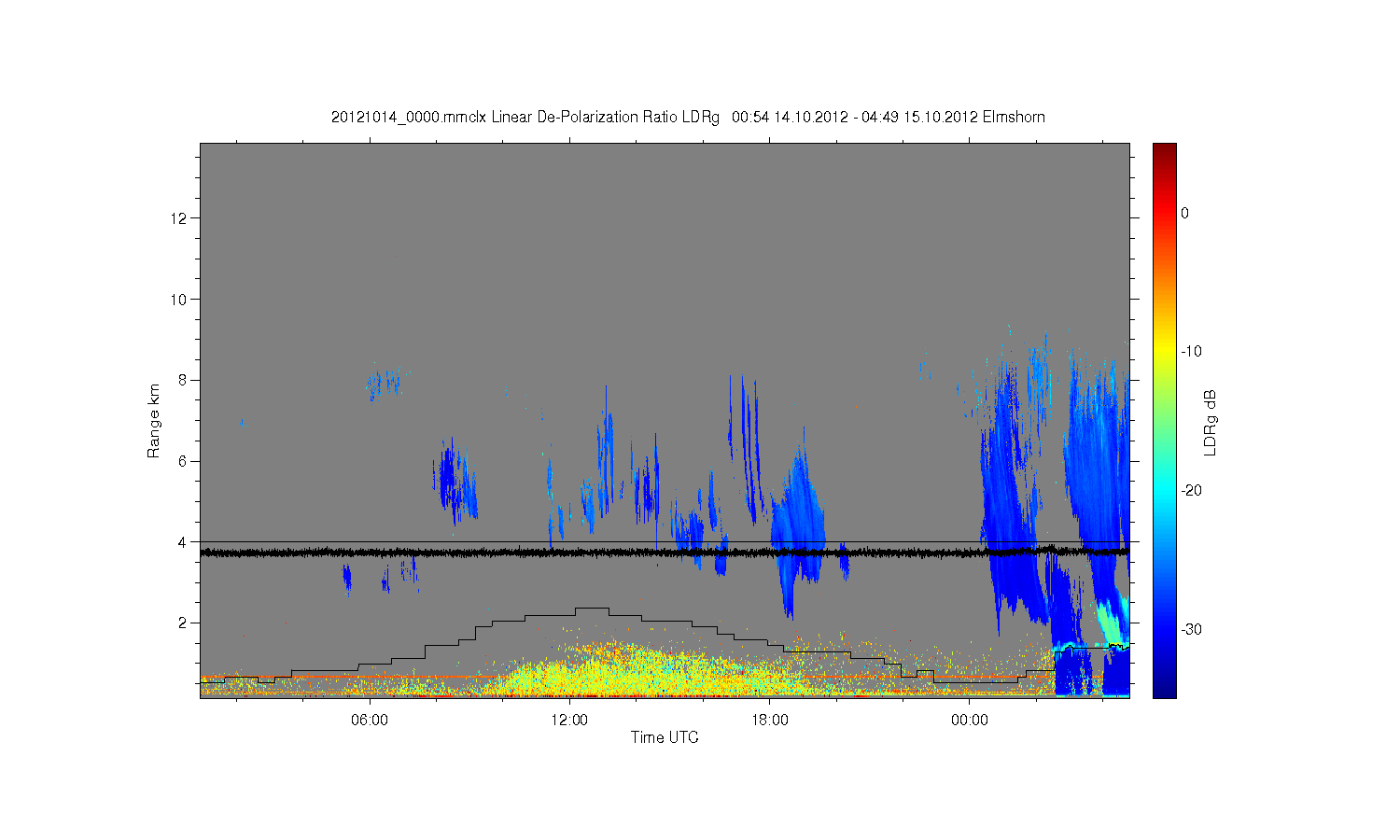Click the 2 km range tick label
1400x840 pixels.
[x=184, y=623]
